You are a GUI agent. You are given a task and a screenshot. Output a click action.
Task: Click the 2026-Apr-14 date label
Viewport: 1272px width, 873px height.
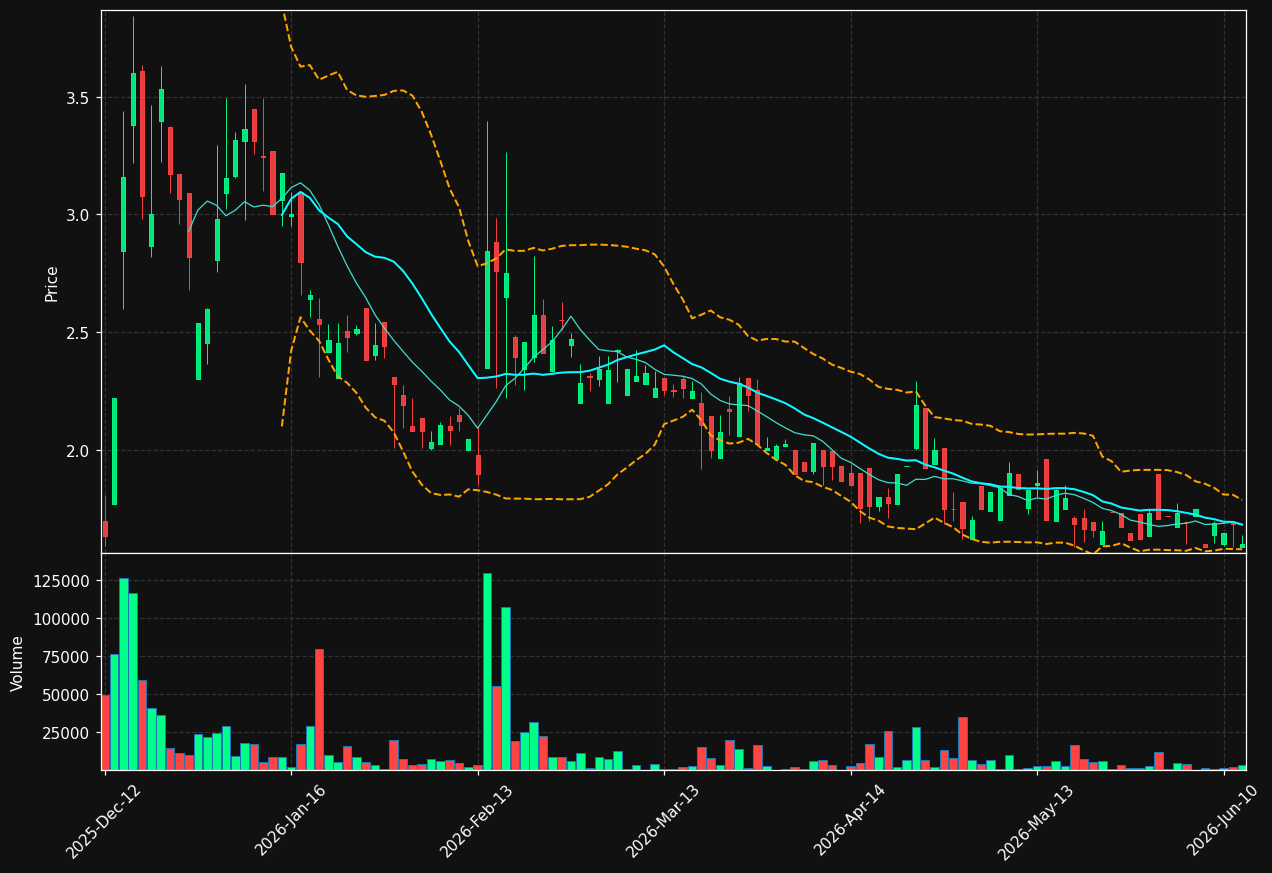click(x=849, y=821)
